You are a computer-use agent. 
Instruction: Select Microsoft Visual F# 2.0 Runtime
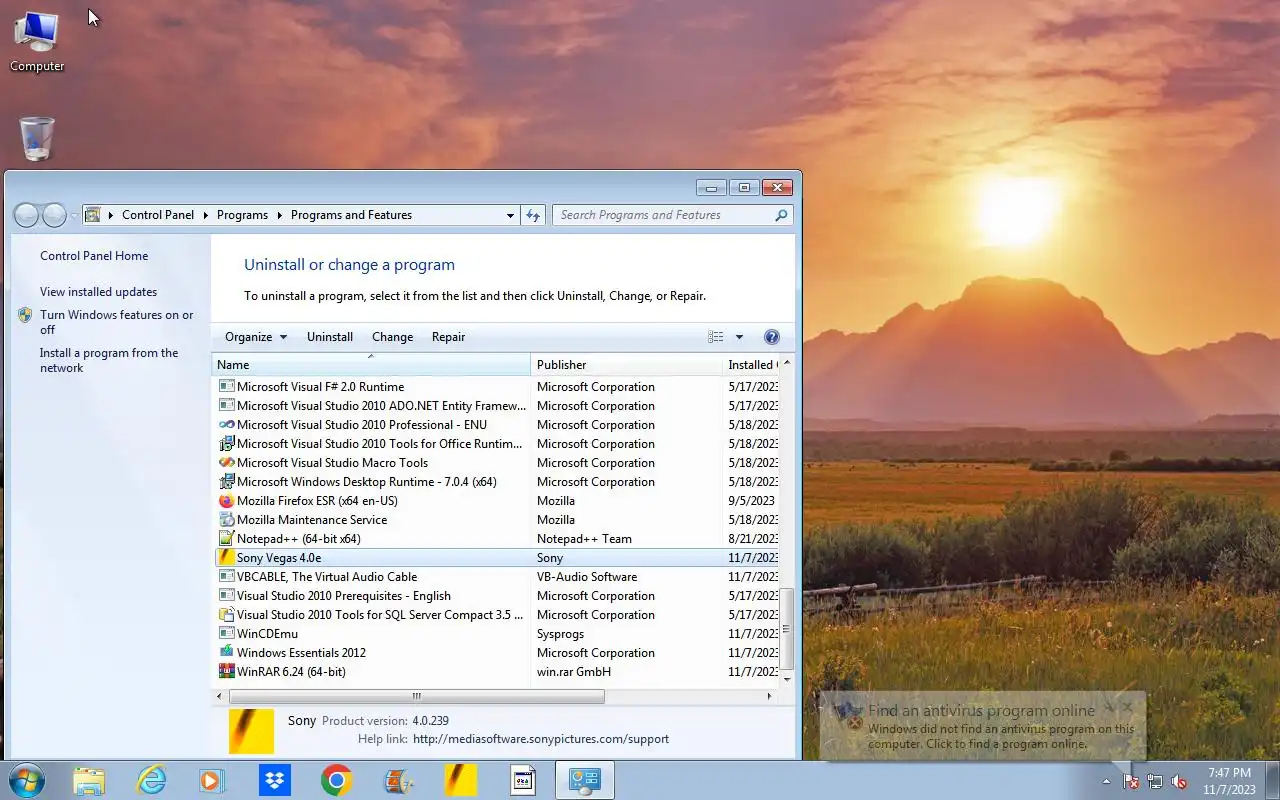(x=497, y=387)
